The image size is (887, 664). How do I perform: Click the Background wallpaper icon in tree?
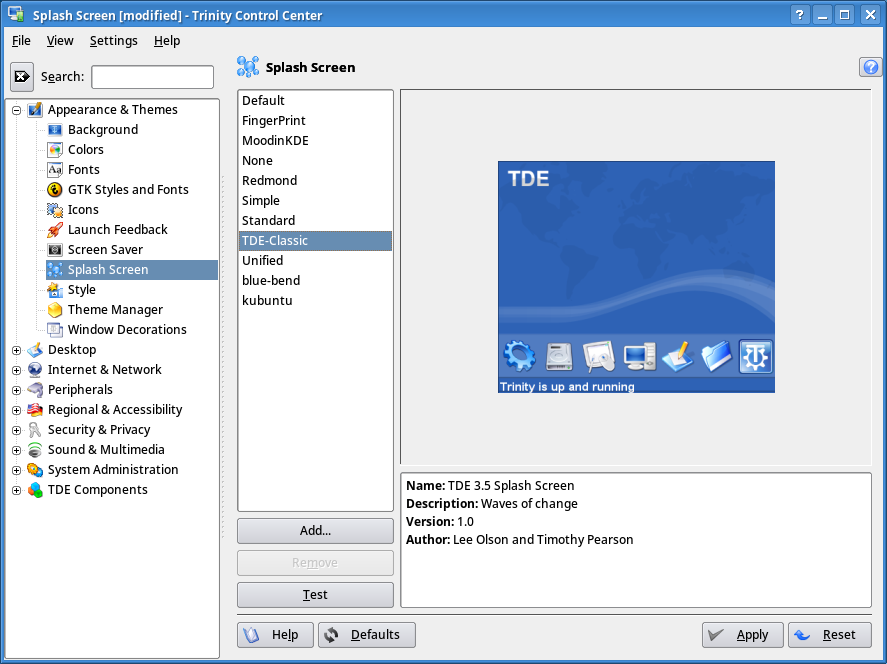[55, 130]
